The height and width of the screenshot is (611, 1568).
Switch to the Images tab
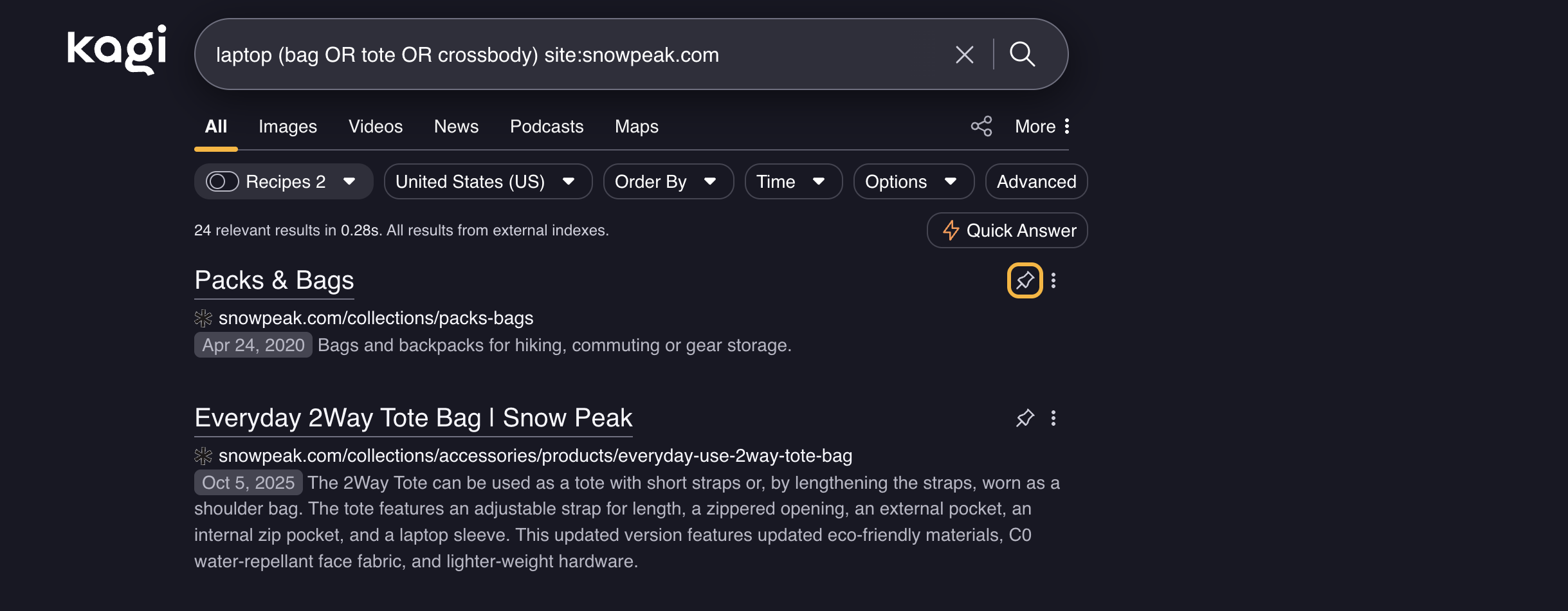click(x=287, y=126)
